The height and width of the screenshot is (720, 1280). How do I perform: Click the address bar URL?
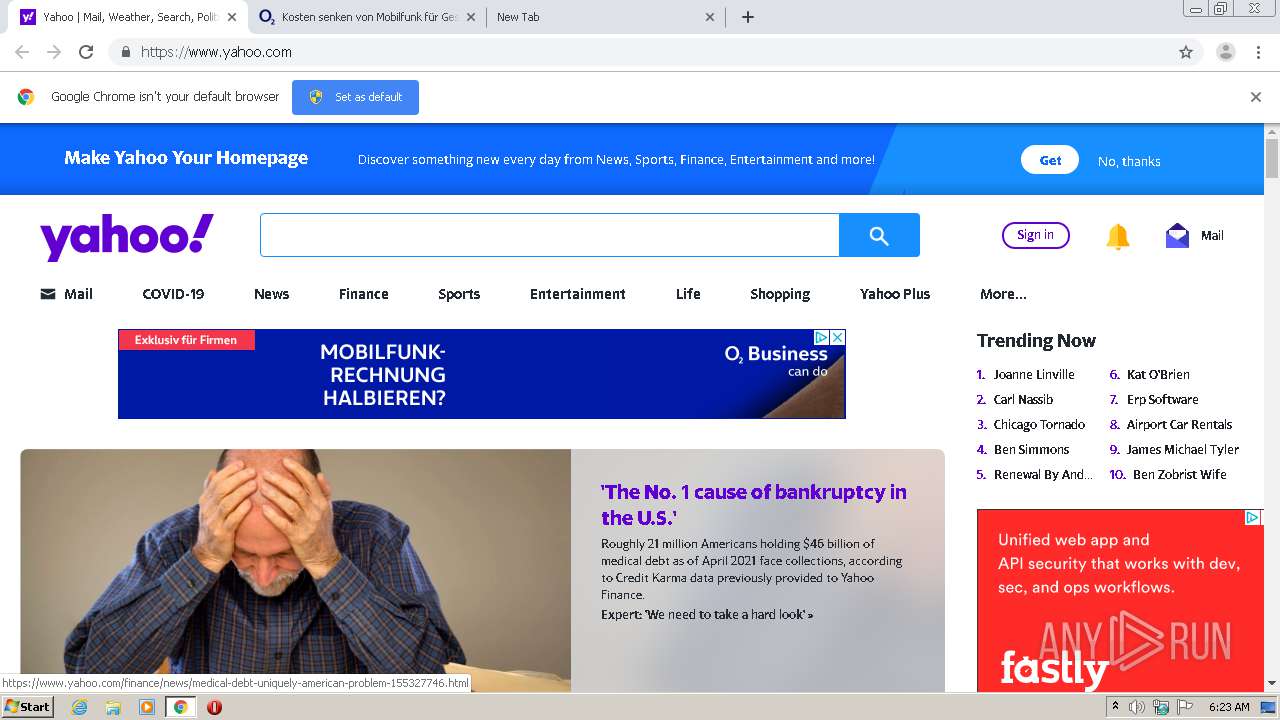tap(216, 52)
